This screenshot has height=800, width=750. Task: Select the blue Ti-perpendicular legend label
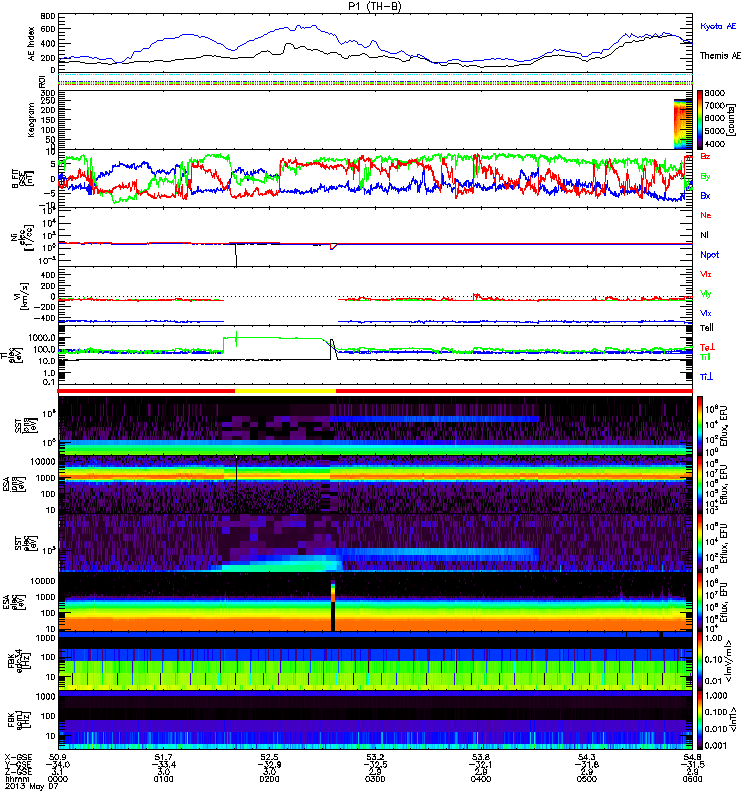[706, 377]
